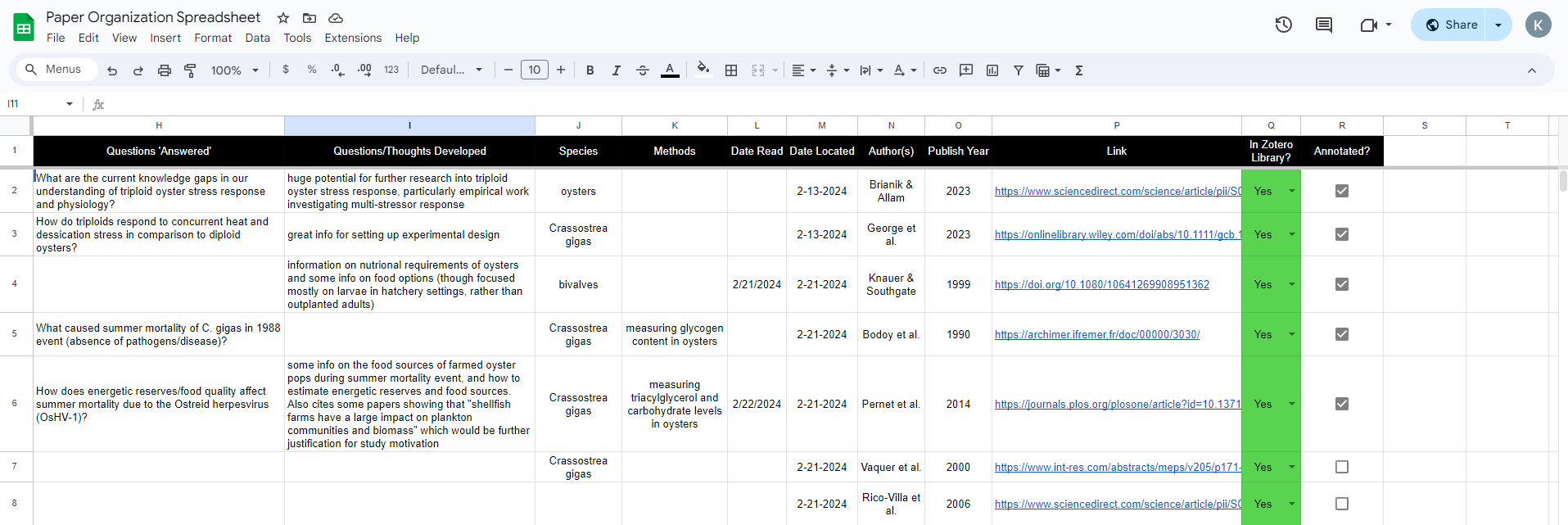Screen dimensions: 1568x525
Task: Uncheck Annotated box for Brianik & Allam row
Action: [1341, 191]
